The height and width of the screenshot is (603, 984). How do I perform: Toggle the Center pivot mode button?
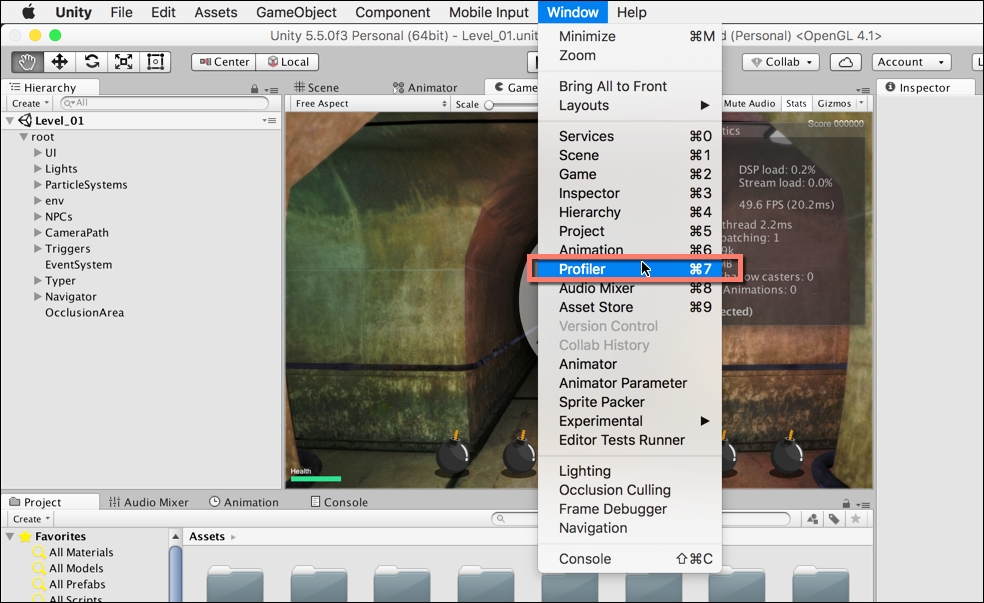point(224,62)
